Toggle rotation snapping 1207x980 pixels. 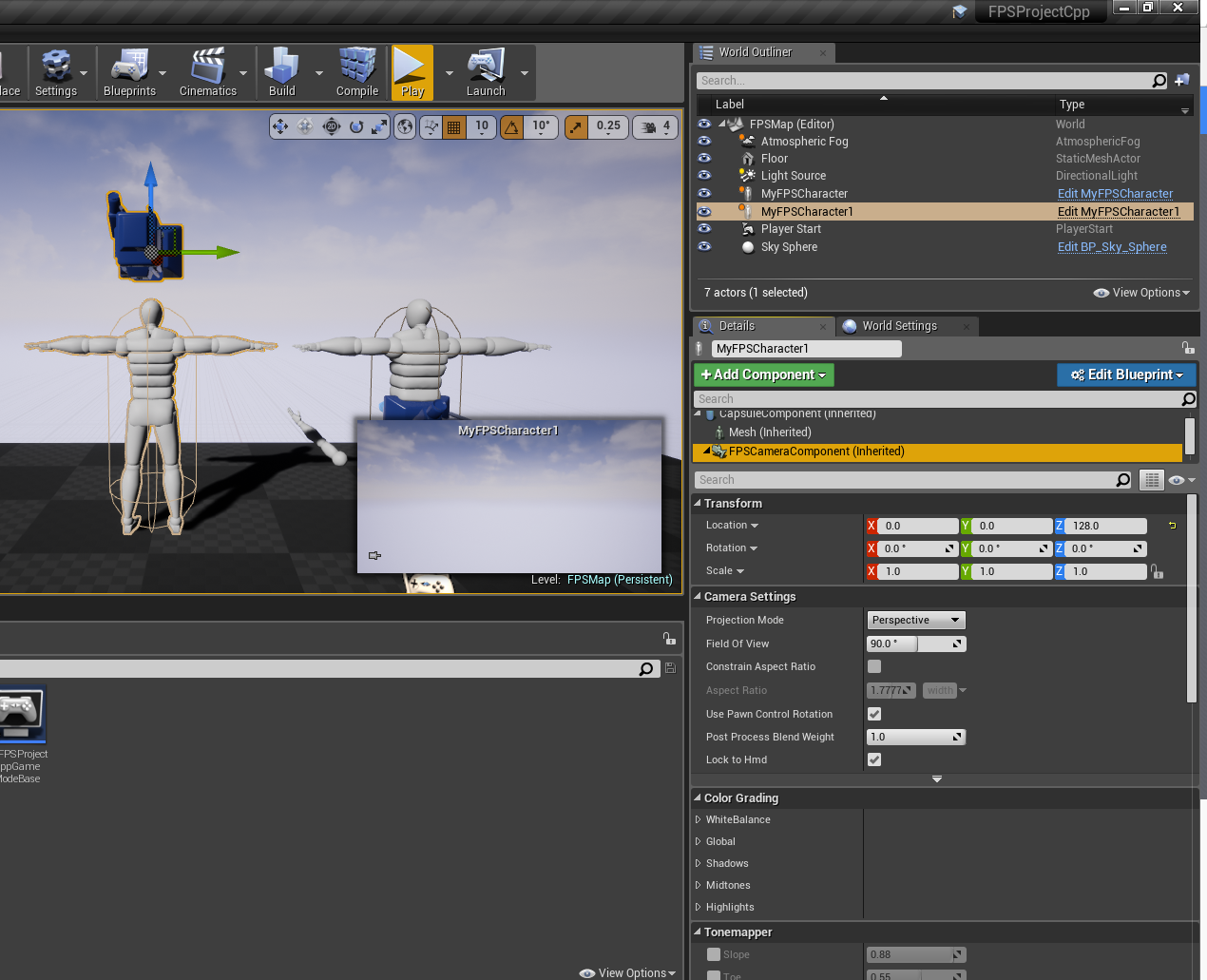coord(511,126)
